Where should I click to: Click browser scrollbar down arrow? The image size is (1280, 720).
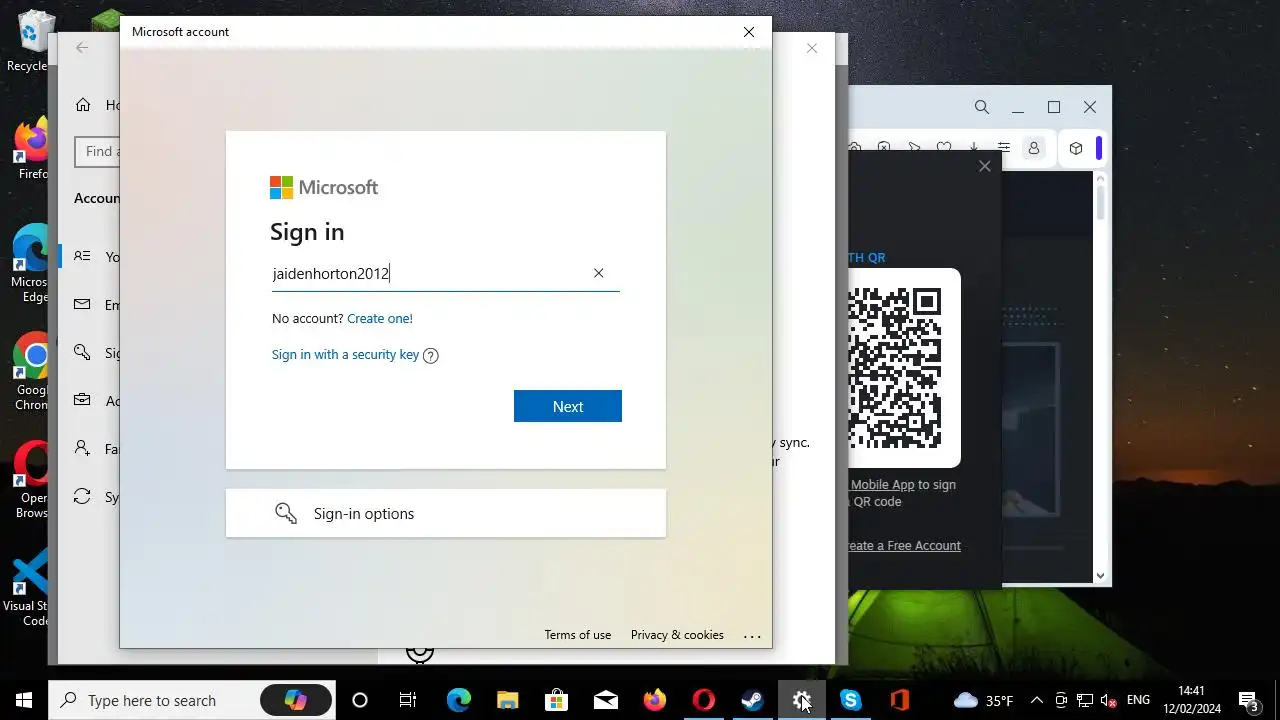[1101, 576]
